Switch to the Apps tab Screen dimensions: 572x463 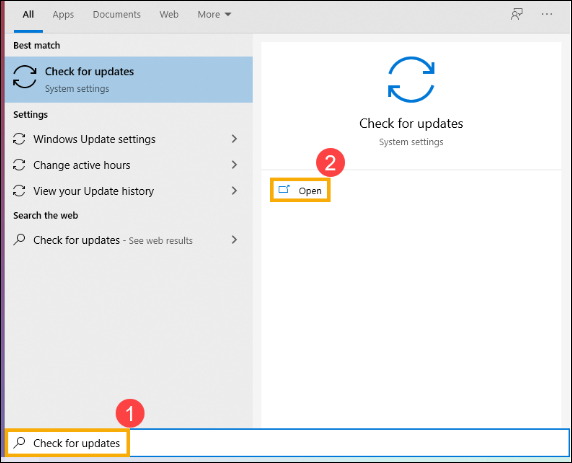(63, 15)
